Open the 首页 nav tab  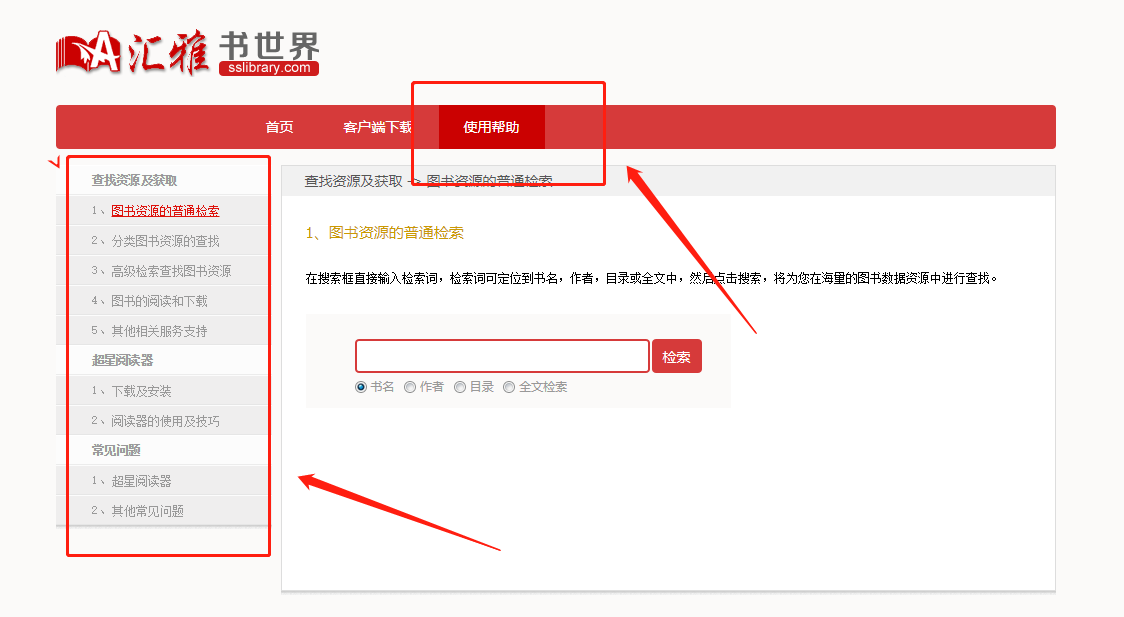pos(279,127)
